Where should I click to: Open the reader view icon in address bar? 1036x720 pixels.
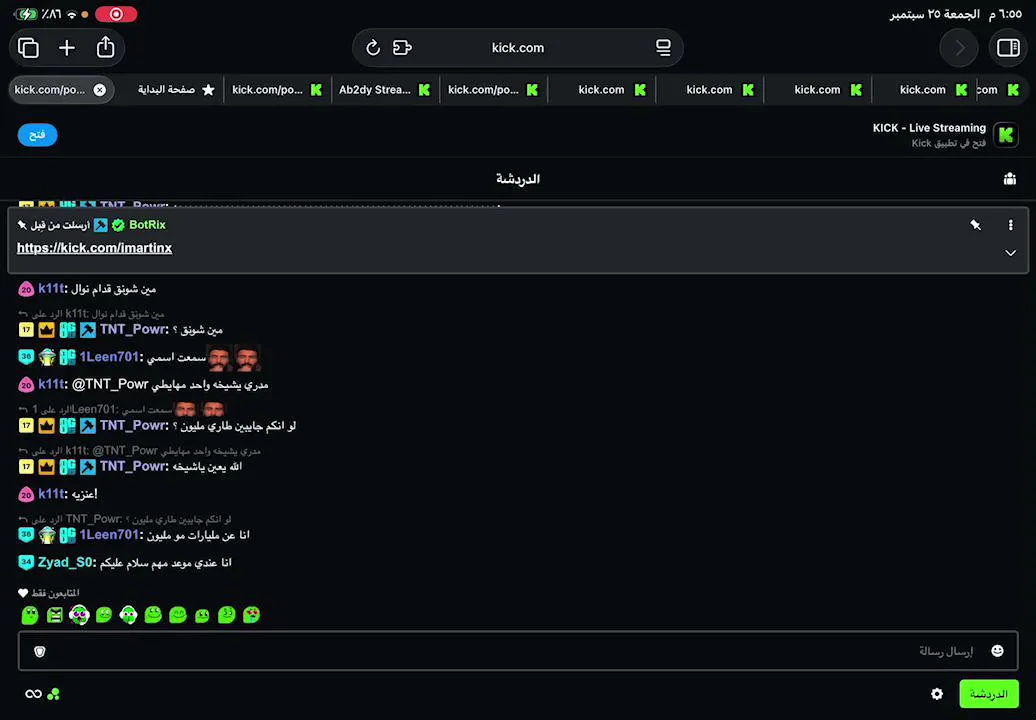[663, 48]
